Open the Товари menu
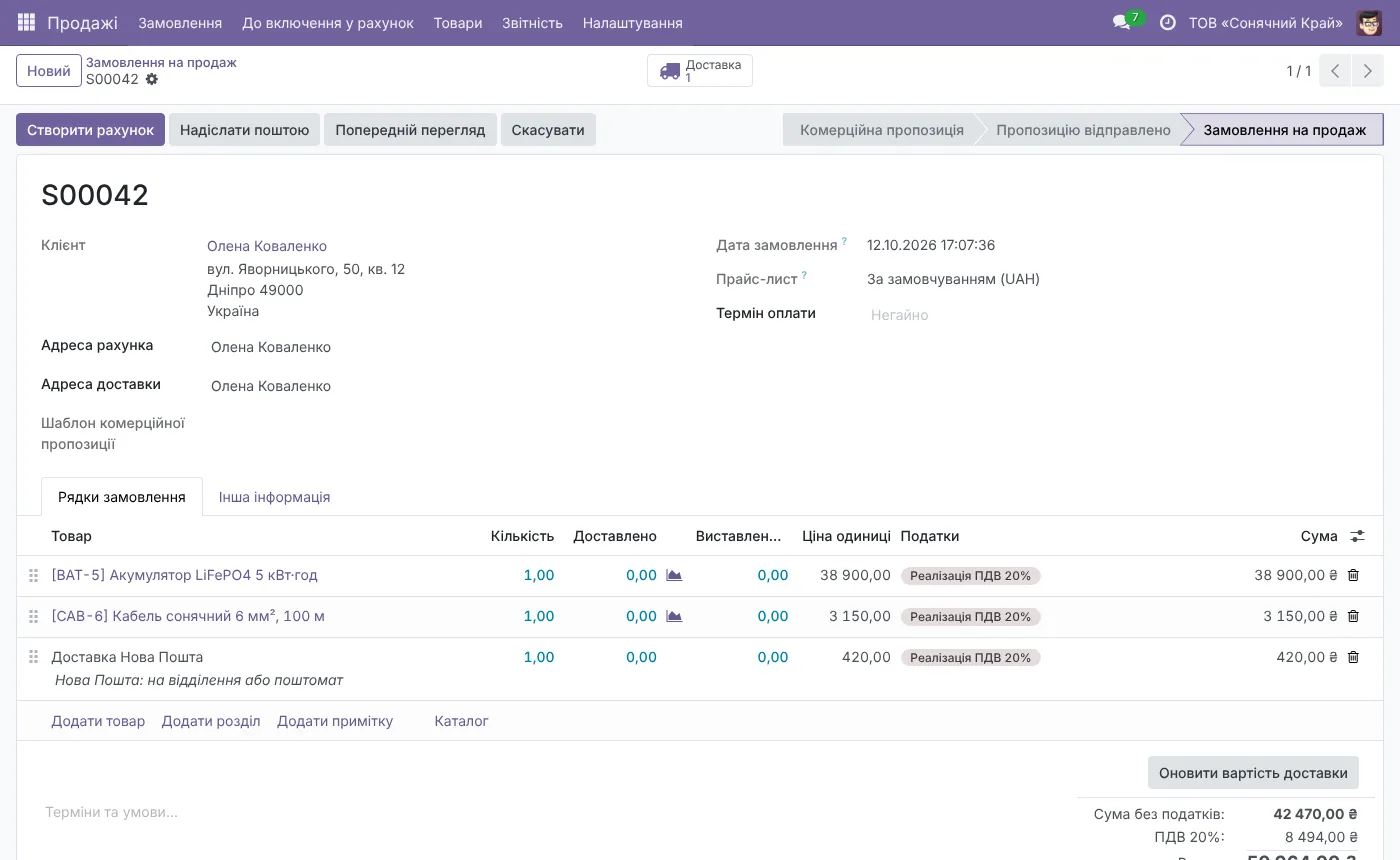 click(x=458, y=22)
